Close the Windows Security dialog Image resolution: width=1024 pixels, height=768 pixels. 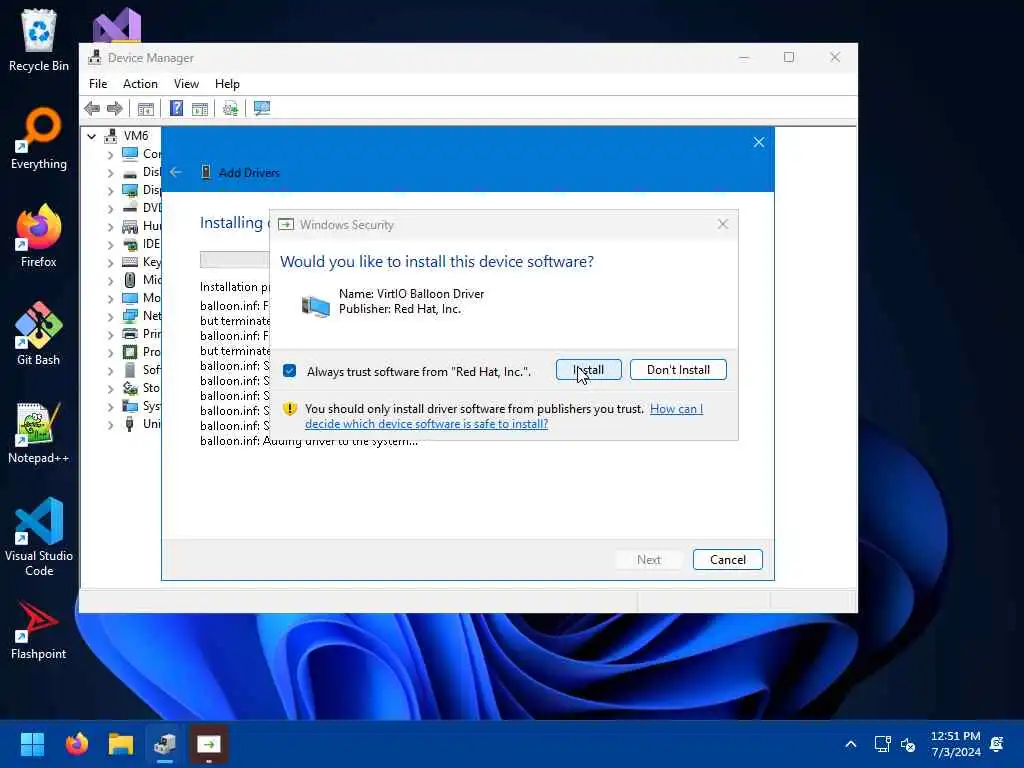pos(722,224)
